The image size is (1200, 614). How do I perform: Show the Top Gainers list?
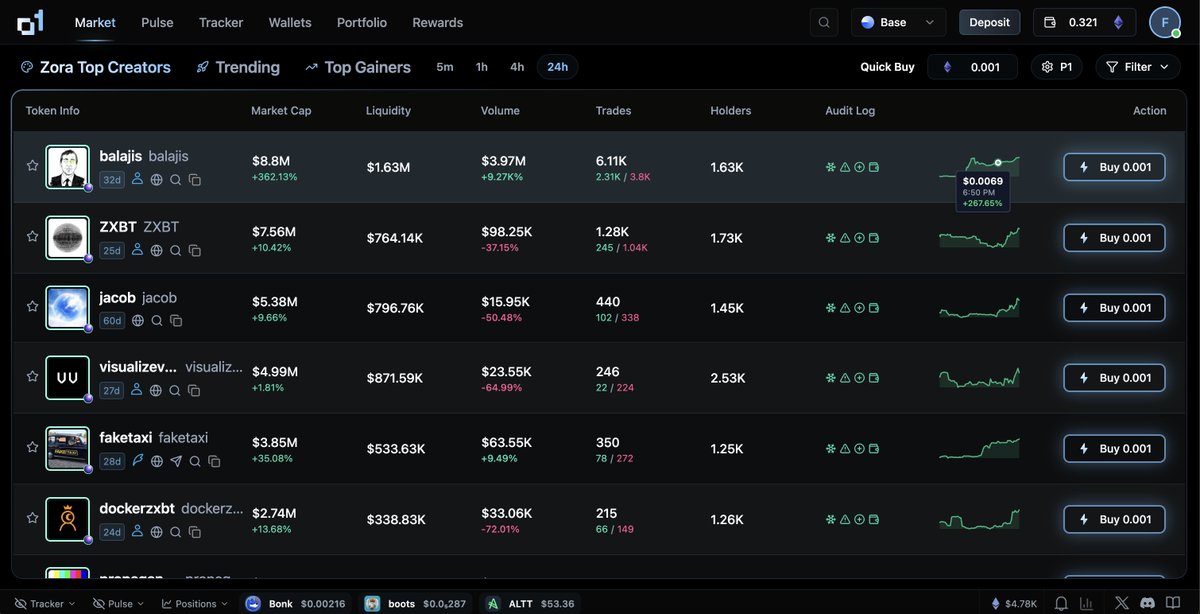[358, 67]
